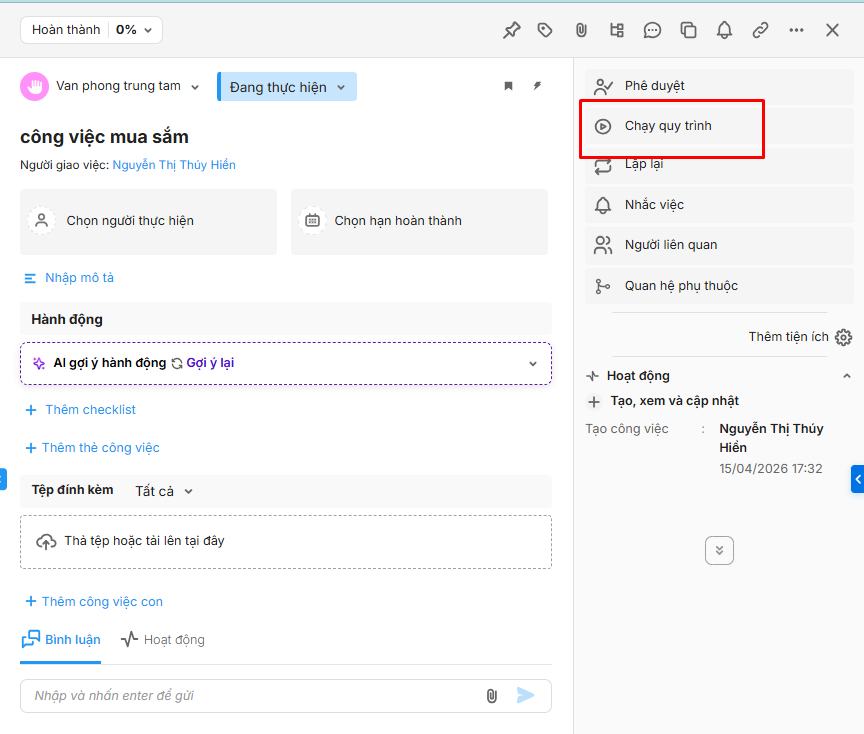Screen dimensions: 864x734
Task: Click the Chạy quy trình button
Action: [x=667, y=126]
